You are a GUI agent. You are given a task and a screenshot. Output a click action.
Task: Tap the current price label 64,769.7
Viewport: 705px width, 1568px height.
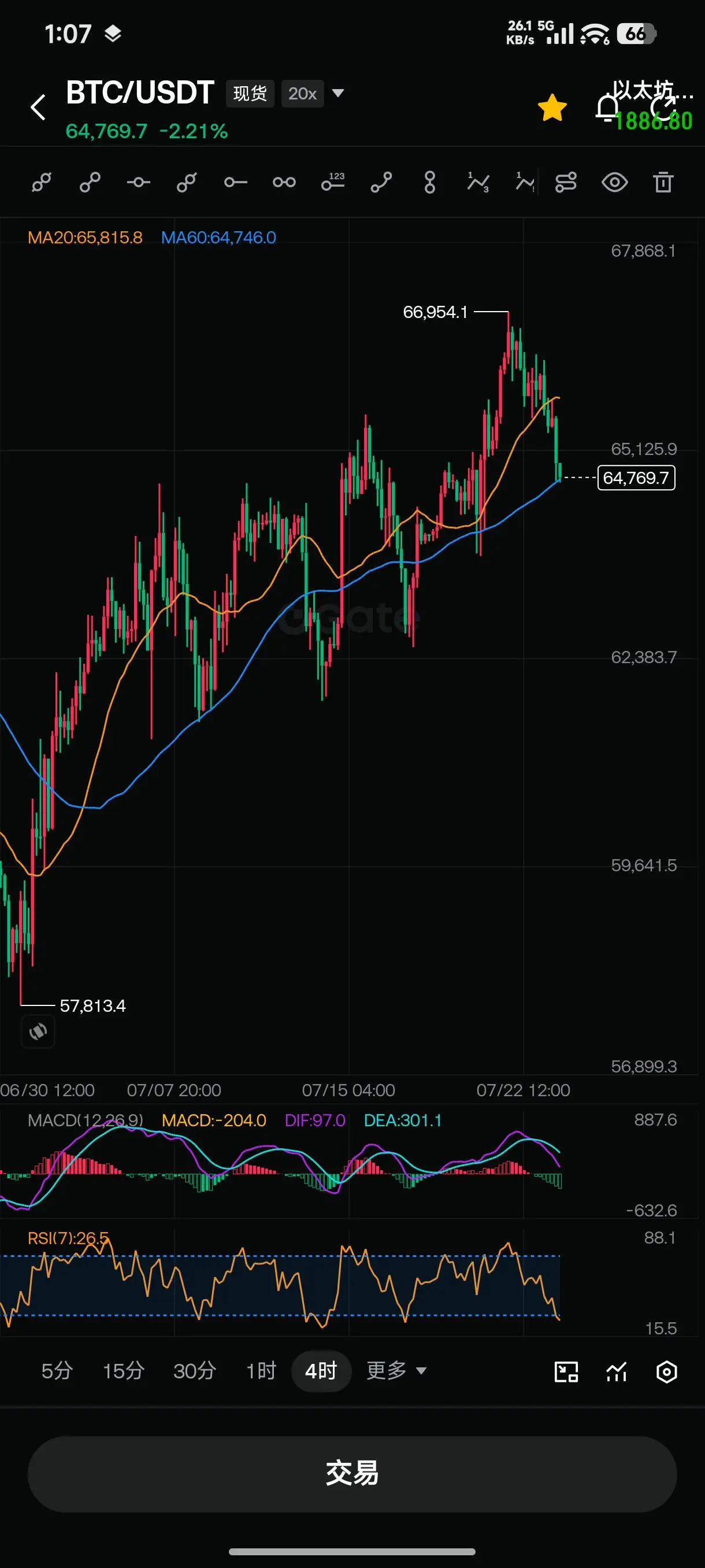636,478
